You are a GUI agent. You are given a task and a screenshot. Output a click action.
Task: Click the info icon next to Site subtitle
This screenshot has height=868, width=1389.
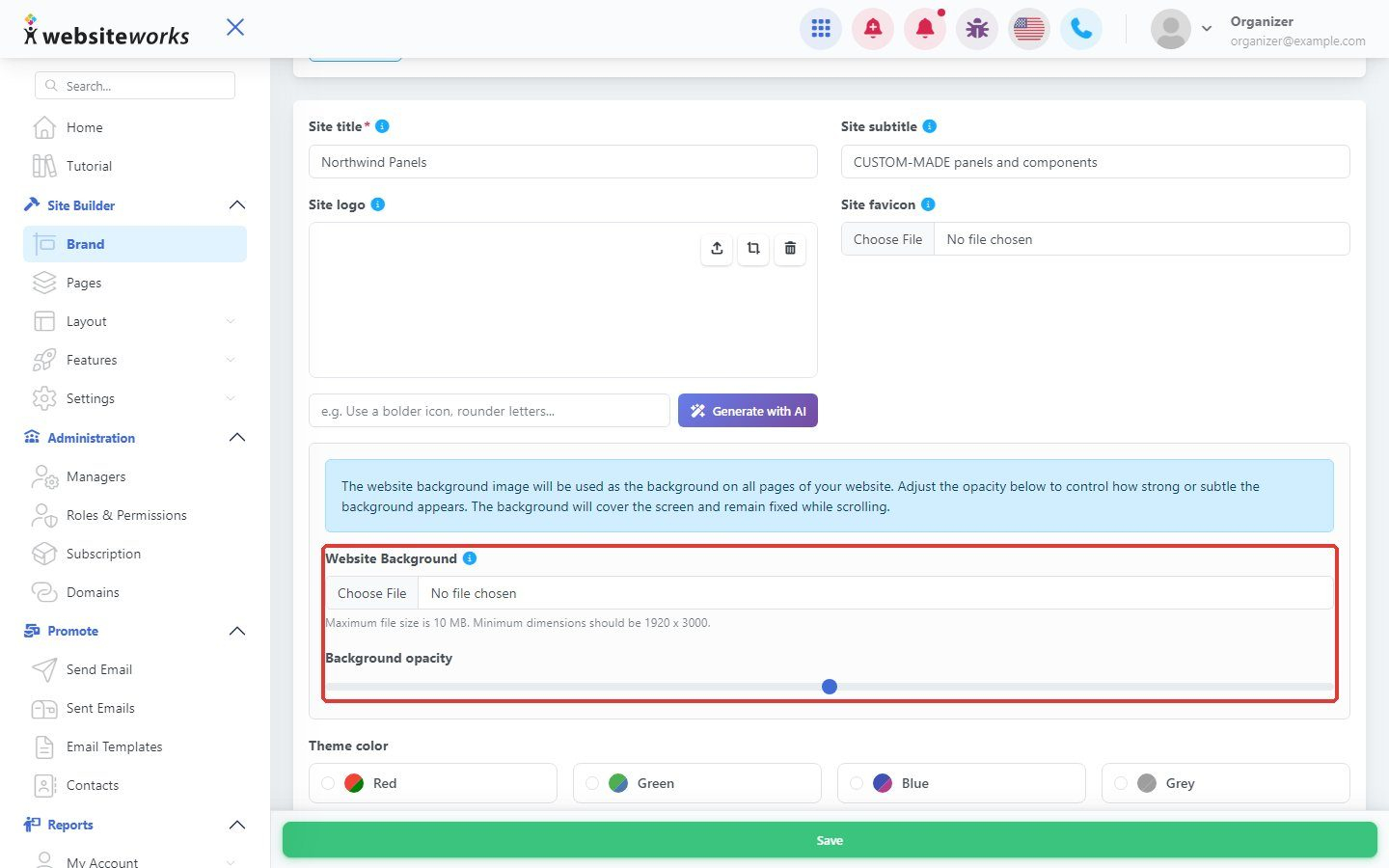pos(929,126)
